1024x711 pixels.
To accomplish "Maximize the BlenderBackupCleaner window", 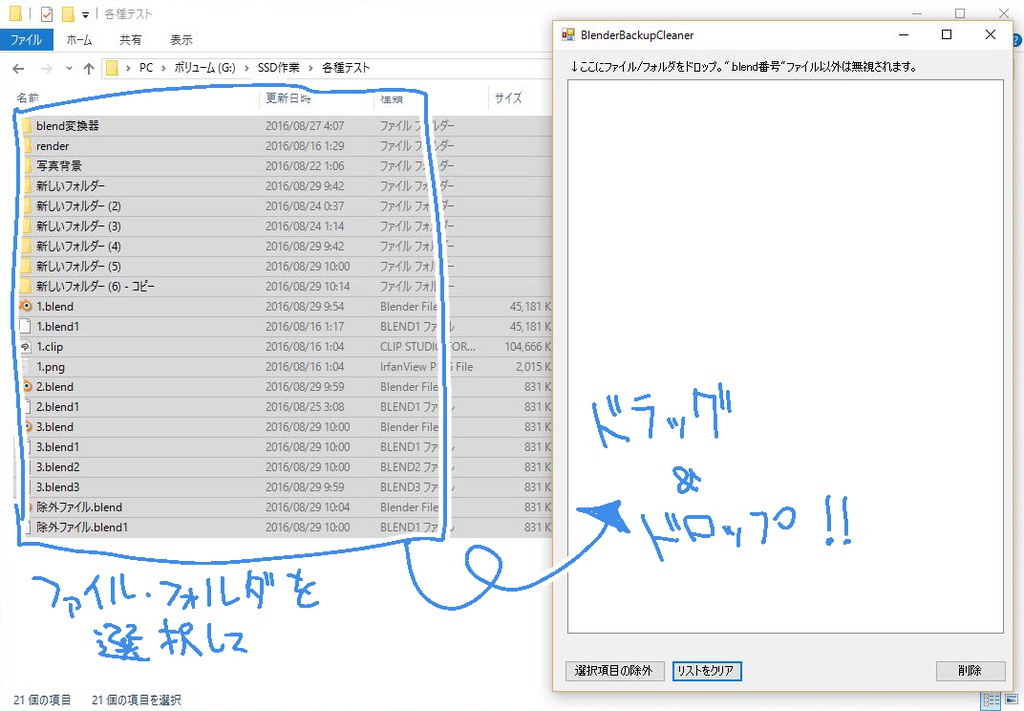I will pyautogui.click(x=946, y=35).
